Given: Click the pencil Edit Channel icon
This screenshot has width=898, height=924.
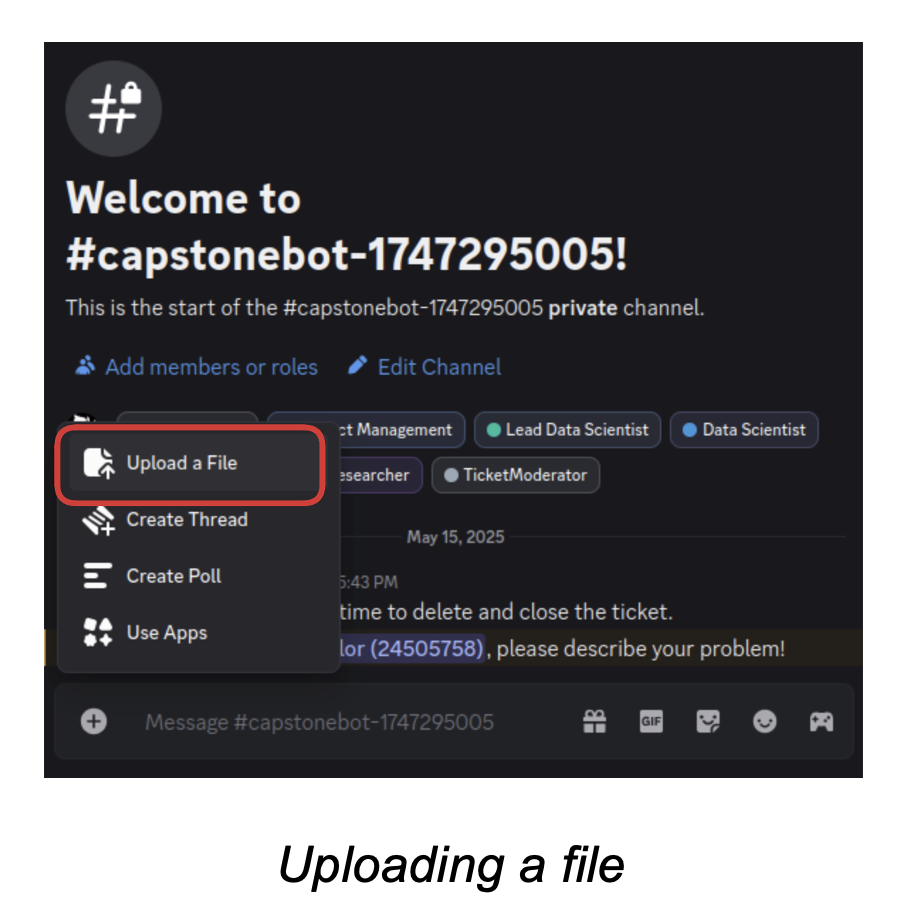Looking at the screenshot, I should point(357,365).
